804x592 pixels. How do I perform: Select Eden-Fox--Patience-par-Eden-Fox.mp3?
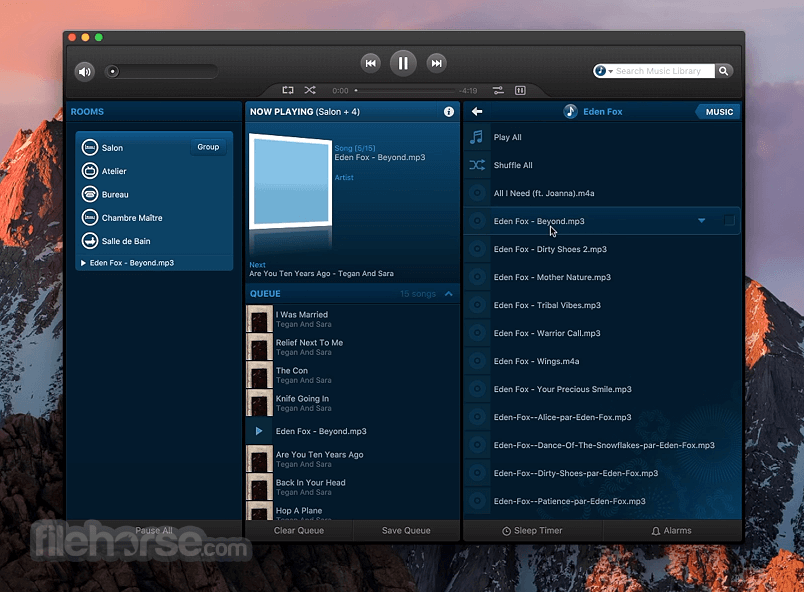[602, 501]
